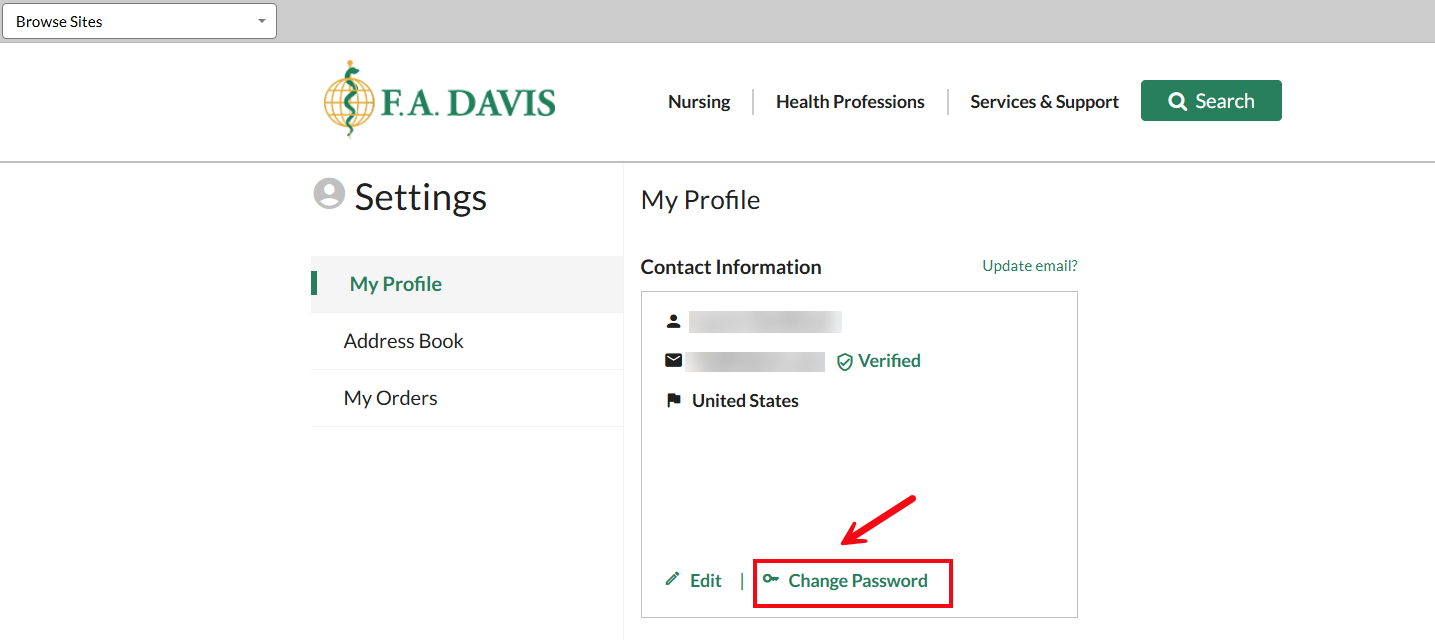Image resolution: width=1435 pixels, height=640 pixels.
Task: Click the flag icon beside United States
Action: [x=674, y=400]
